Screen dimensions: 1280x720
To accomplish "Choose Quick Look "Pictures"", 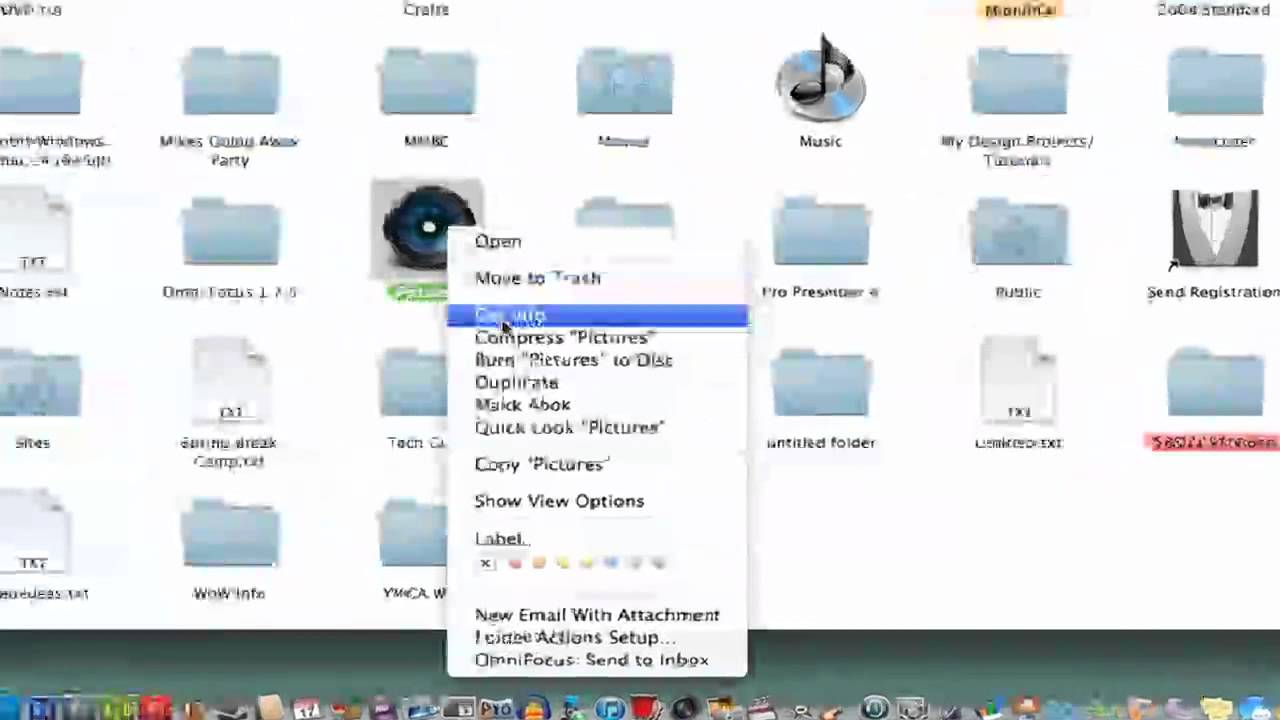I will (x=568, y=427).
